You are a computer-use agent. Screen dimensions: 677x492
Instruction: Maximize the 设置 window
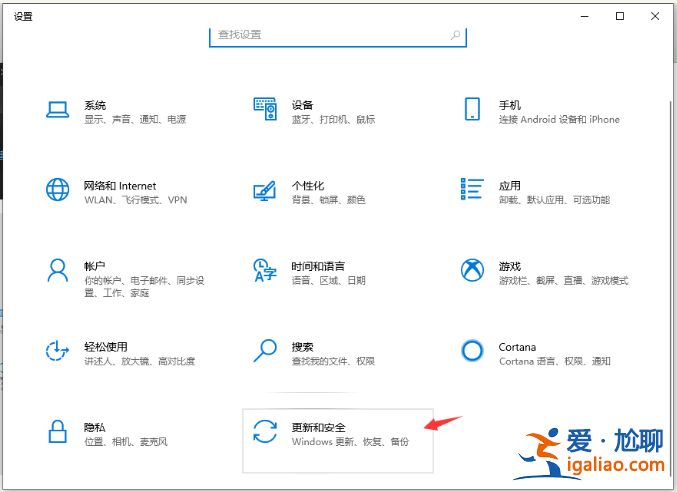click(620, 16)
